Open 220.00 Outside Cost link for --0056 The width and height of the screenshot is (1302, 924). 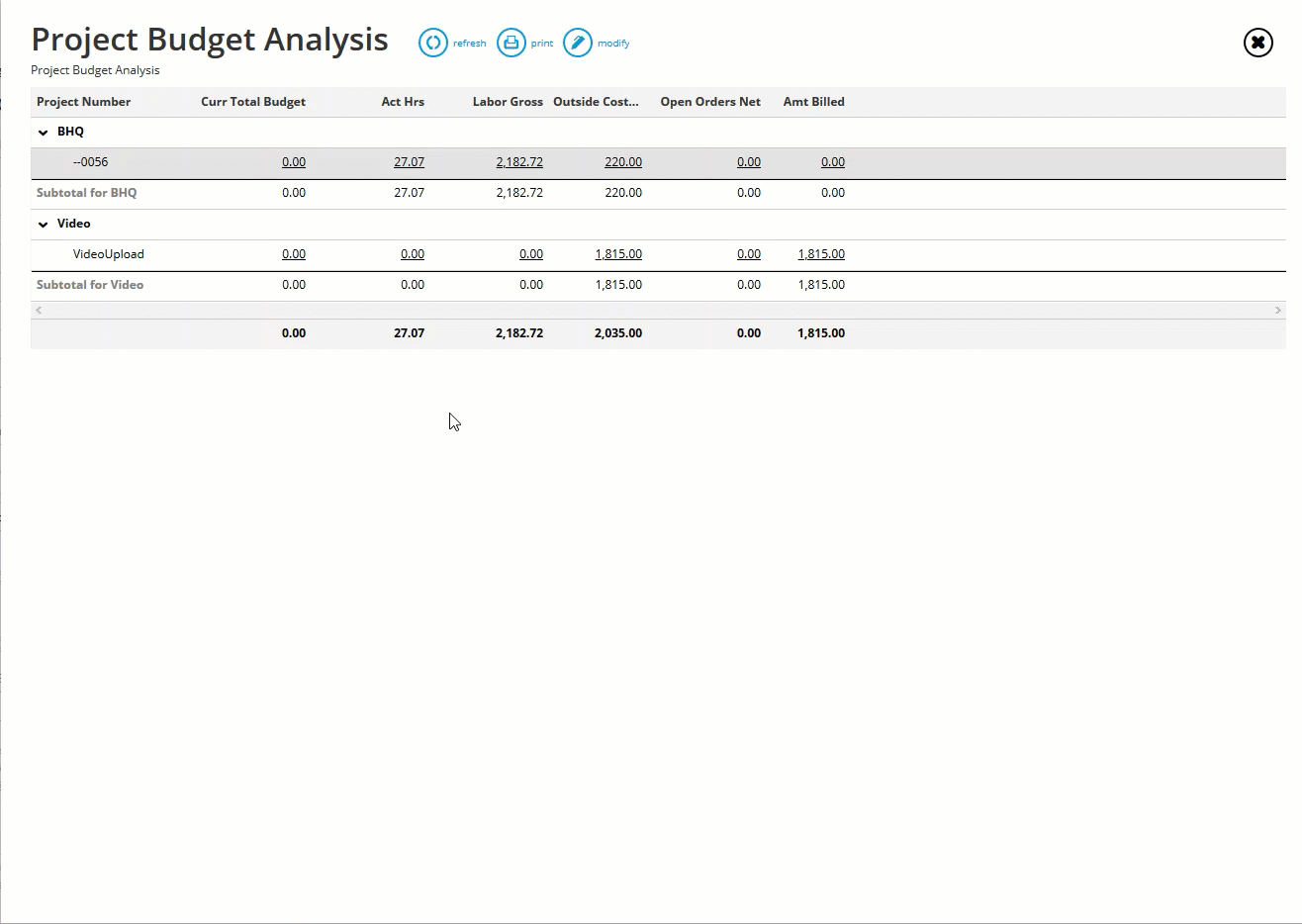click(x=623, y=162)
